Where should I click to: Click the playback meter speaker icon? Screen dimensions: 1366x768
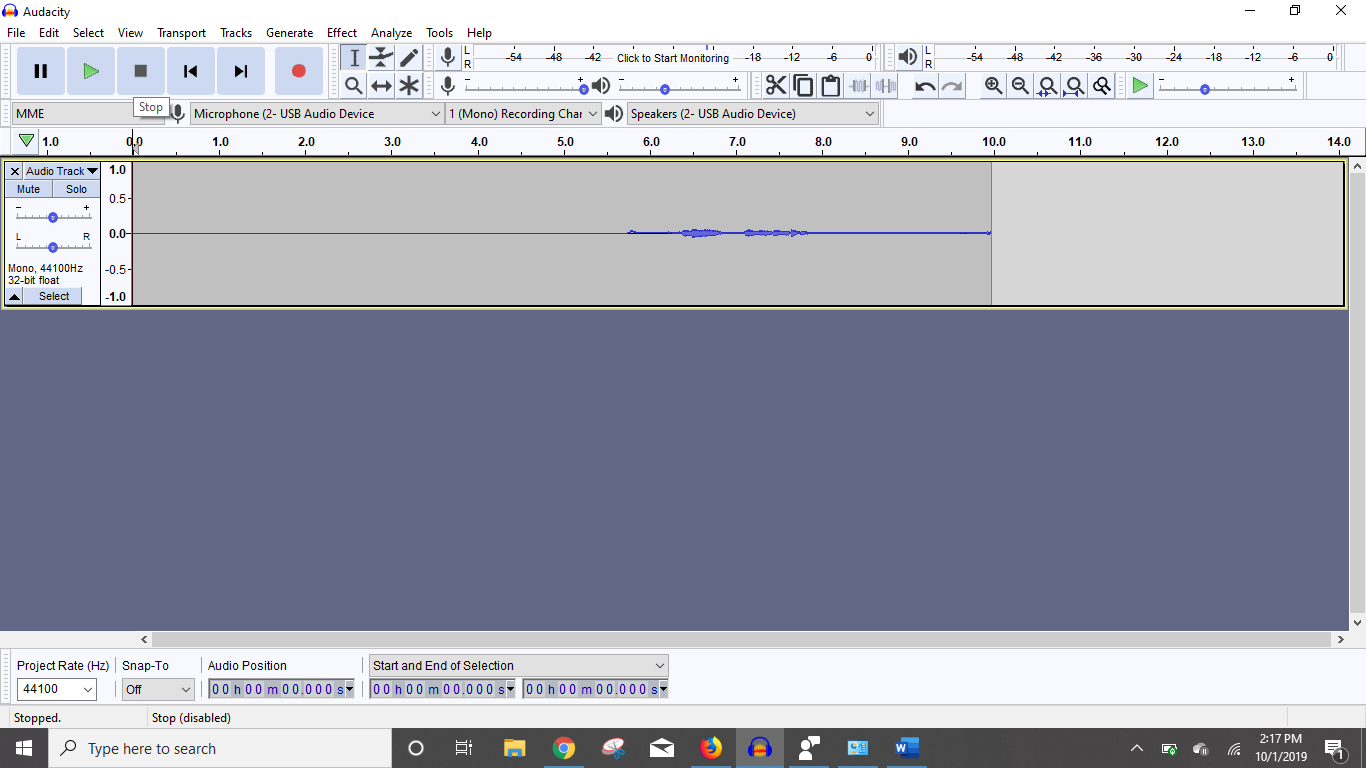point(907,57)
